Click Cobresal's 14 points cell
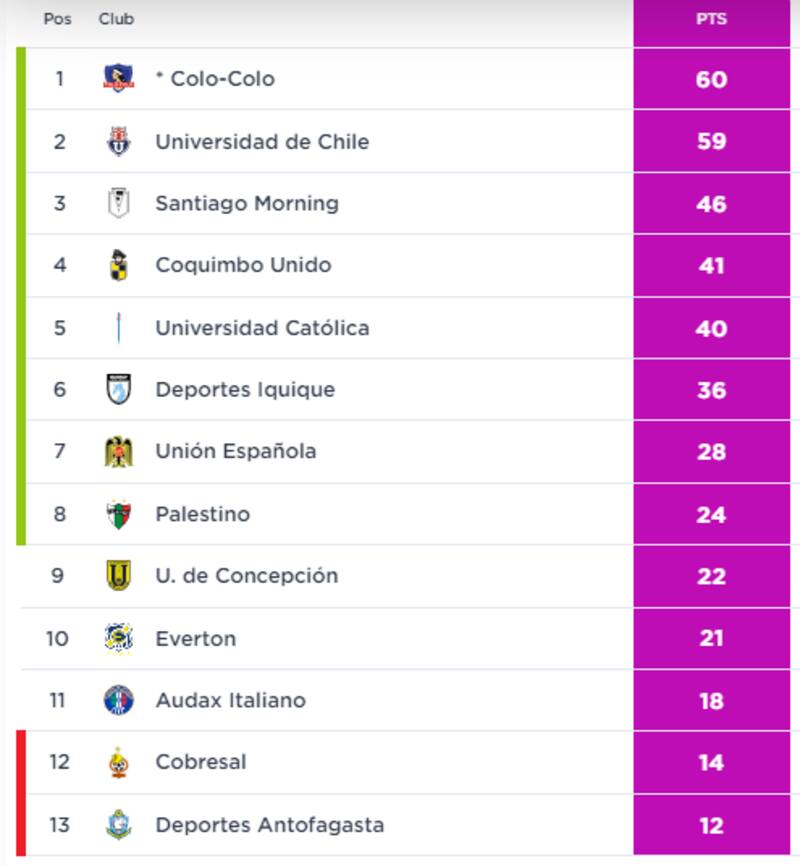This screenshot has width=800, height=866. pos(711,762)
